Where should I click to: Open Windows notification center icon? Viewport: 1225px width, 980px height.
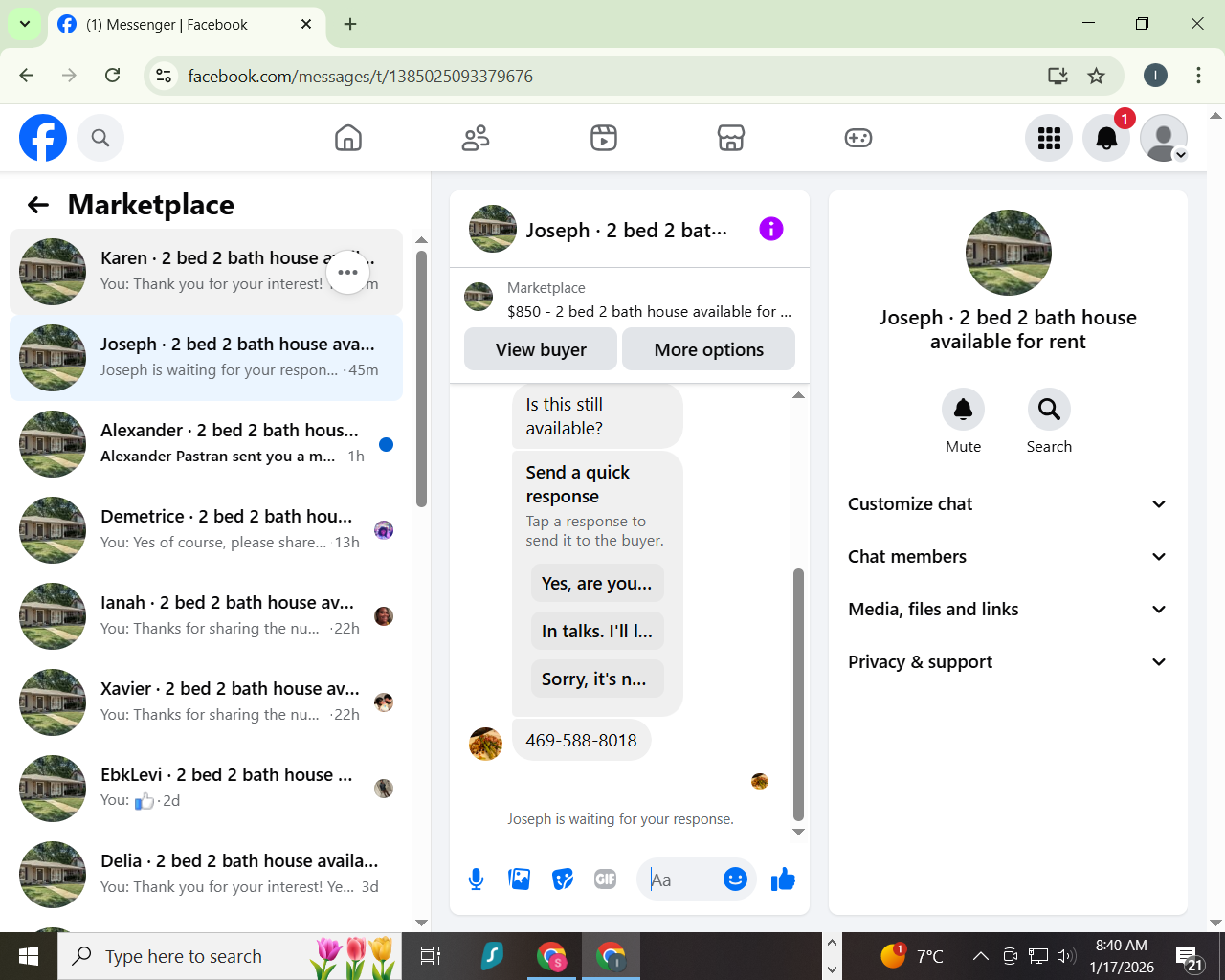(1190, 957)
